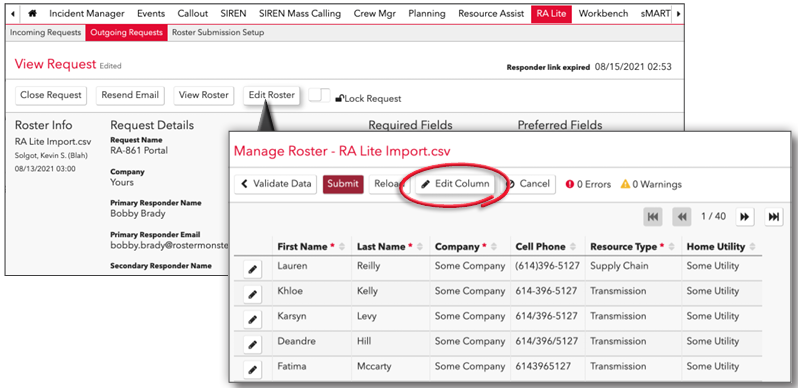Open the SIREN tab
The height and width of the screenshot is (388, 798).
pyautogui.click(x=233, y=14)
